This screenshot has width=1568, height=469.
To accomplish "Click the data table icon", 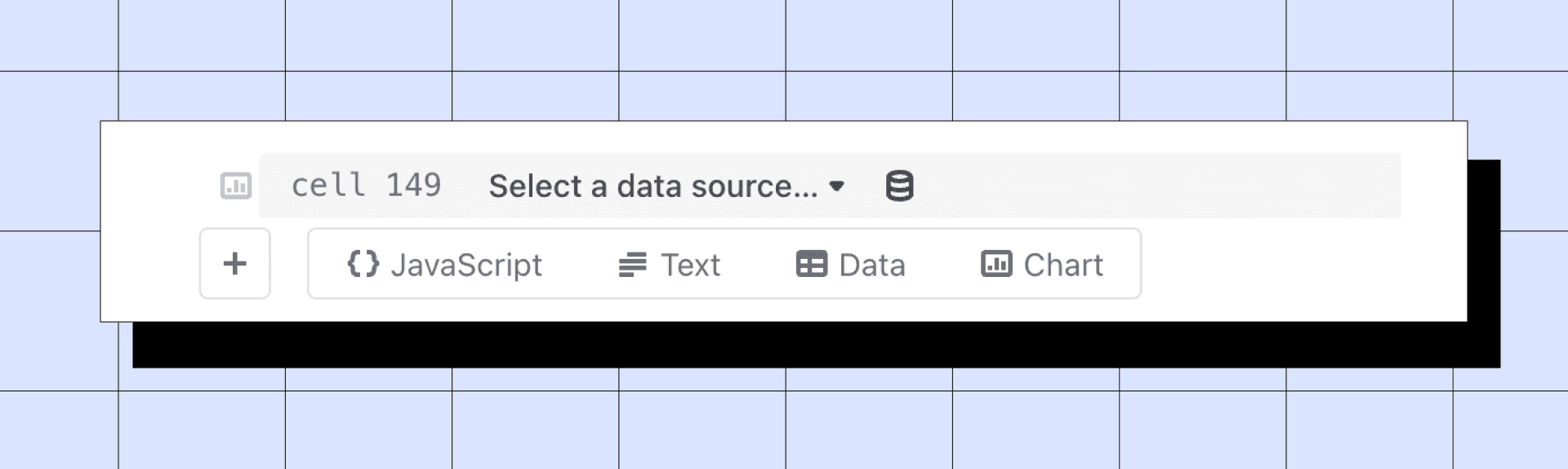I will (811, 265).
